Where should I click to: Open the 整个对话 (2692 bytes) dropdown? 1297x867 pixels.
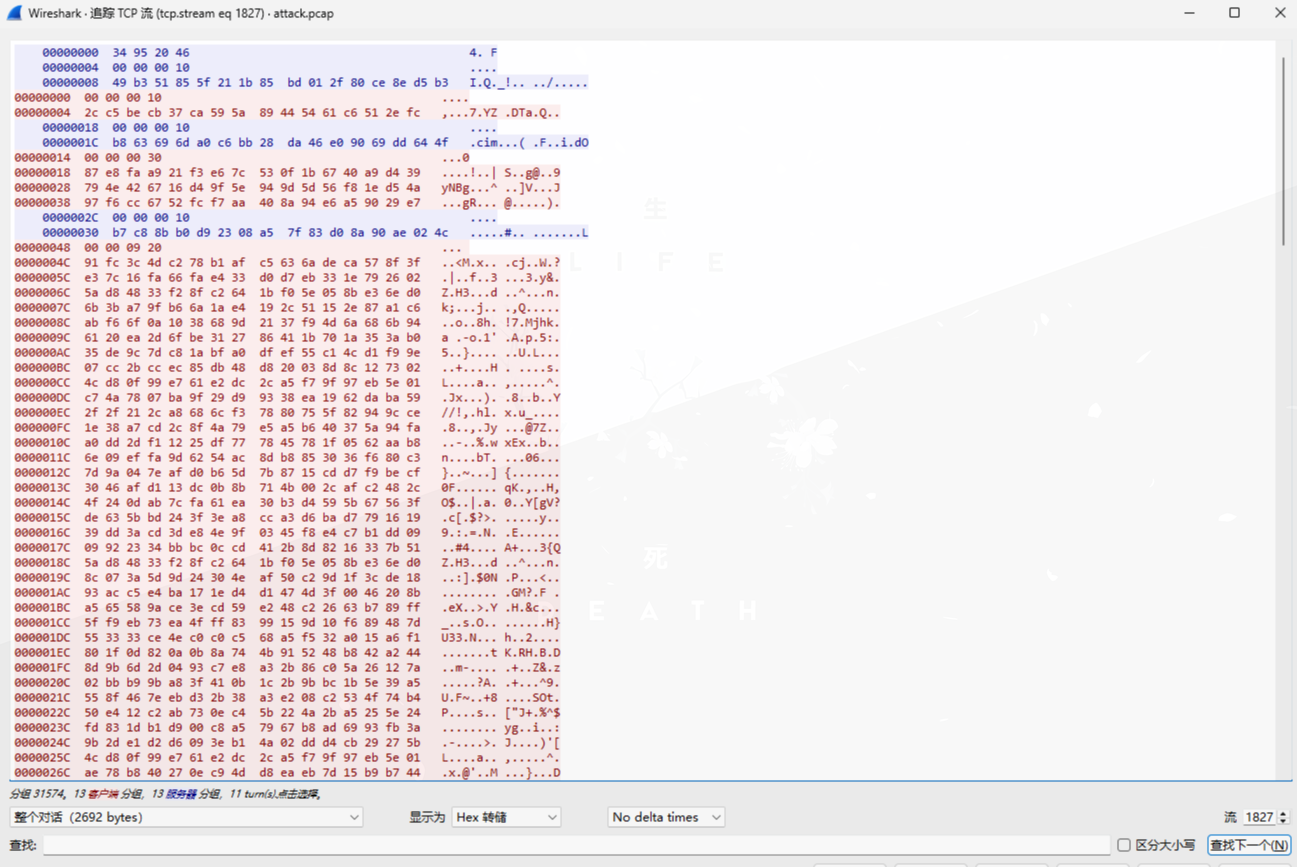(x=186, y=817)
